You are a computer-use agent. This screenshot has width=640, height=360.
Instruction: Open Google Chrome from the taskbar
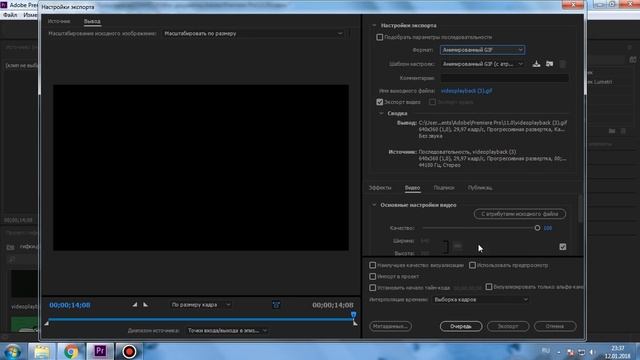point(71,351)
